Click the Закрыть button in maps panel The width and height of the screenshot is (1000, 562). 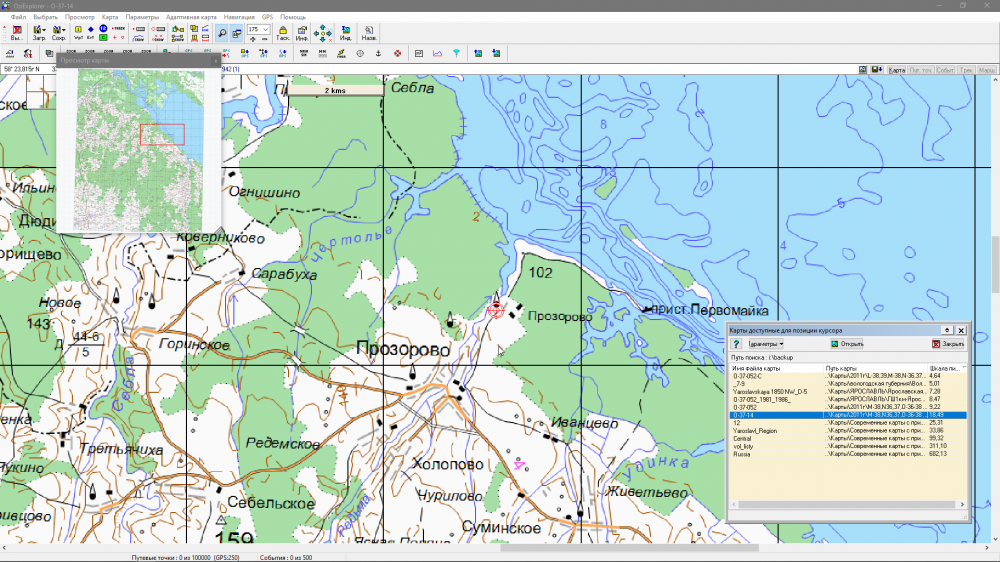pyautogui.click(x=948, y=344)
